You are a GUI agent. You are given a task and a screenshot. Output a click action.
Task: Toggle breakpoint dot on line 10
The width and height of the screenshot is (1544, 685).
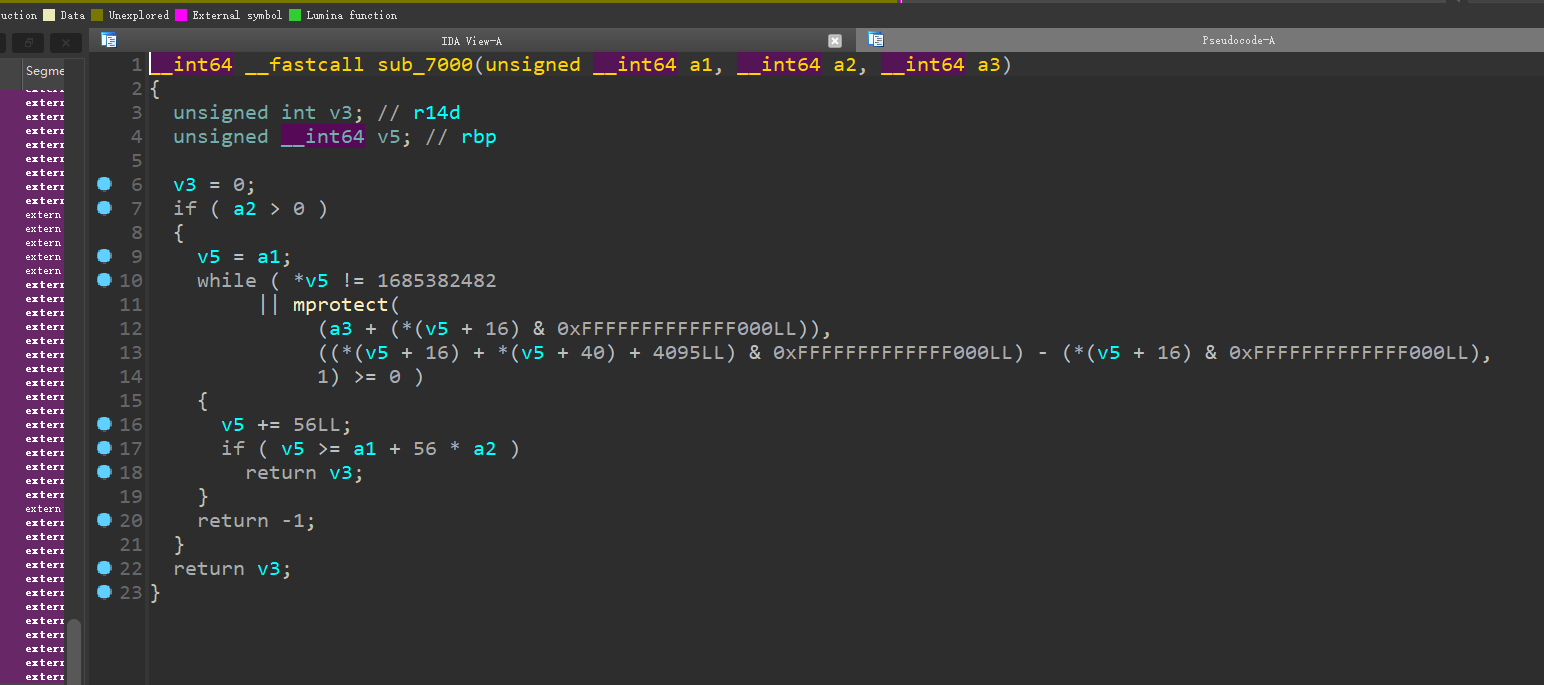(x=104, y=280)
